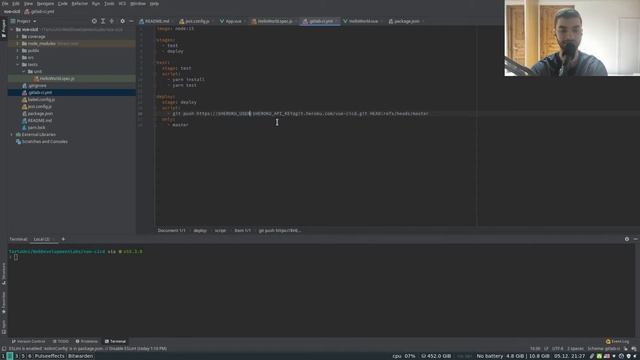Expand External Libraries node
This screenshot has height=360, width=640.
click(x=12, y=134)
